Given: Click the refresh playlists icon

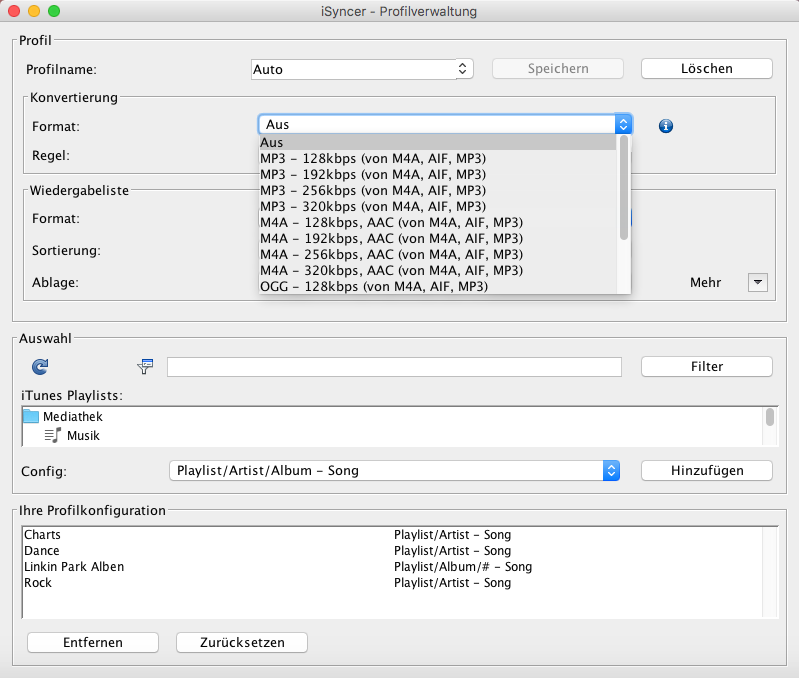Looking at the screenshot, I should (40, 366).
